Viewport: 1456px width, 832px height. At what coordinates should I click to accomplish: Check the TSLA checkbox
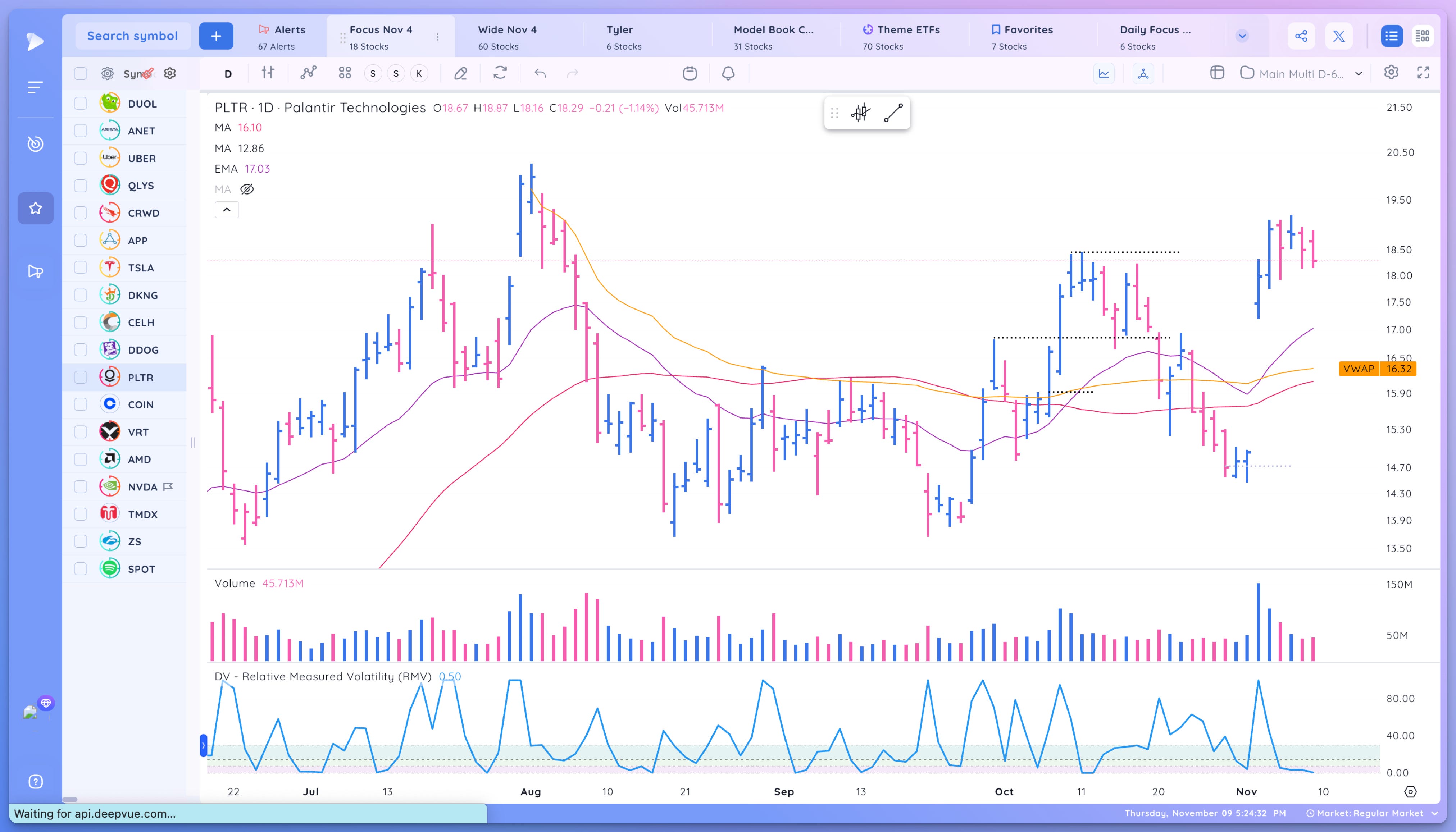tap(81, 268)
